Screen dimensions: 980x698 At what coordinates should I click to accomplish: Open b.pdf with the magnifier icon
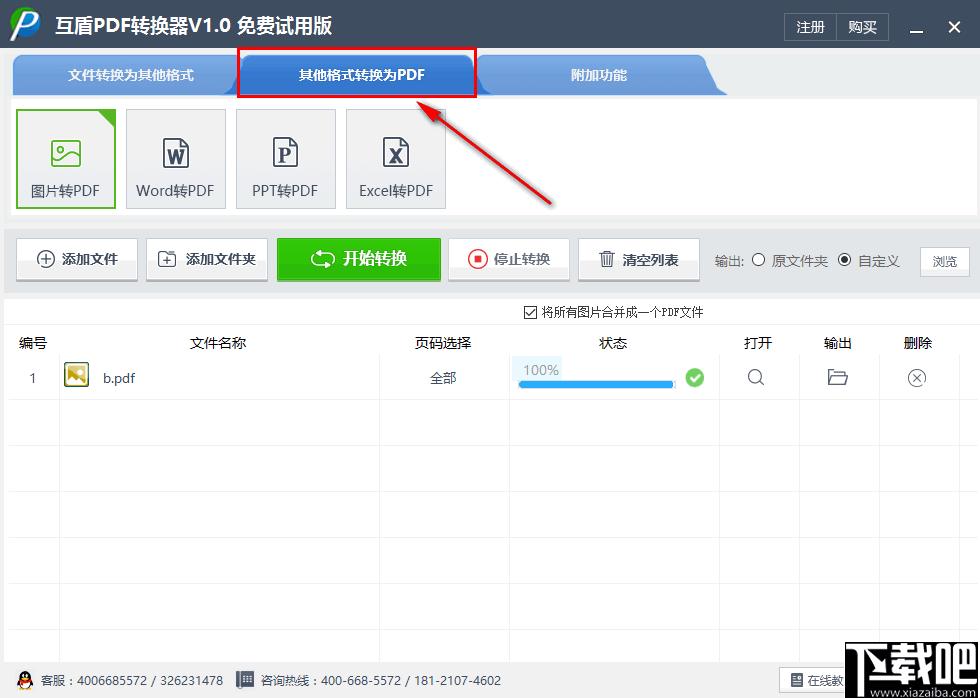tap(756, 377)
